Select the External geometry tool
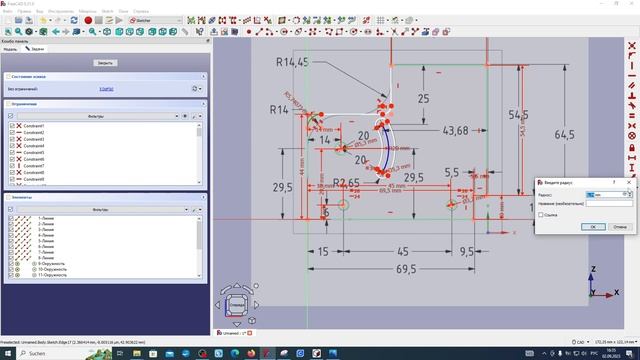The width and height of the screenshot is (640, 360). [x=426, y=31]
